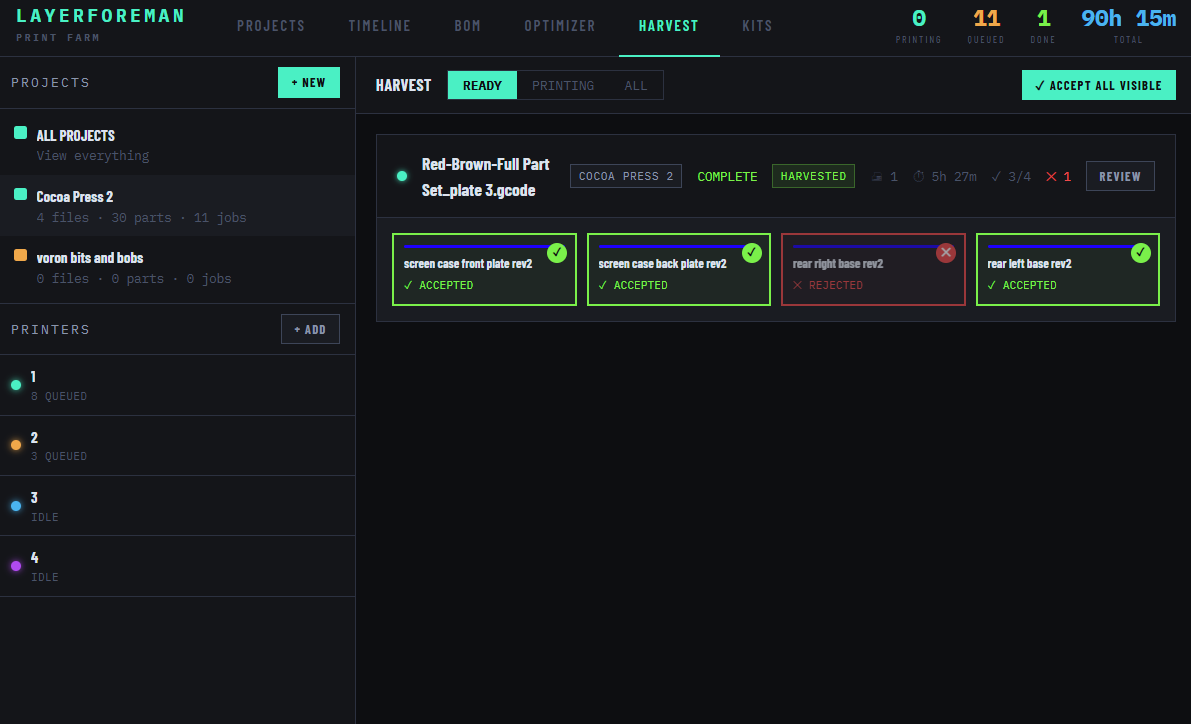Click the COCOA PRESS 2 project tag
The width and height of the screenshot is (1191, 724).
pyautogui.click(x=626, y=176)
